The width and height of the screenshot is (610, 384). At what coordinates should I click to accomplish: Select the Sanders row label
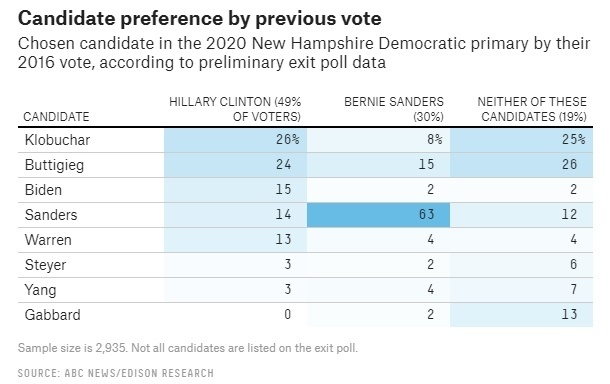click(x=51, y=215)
